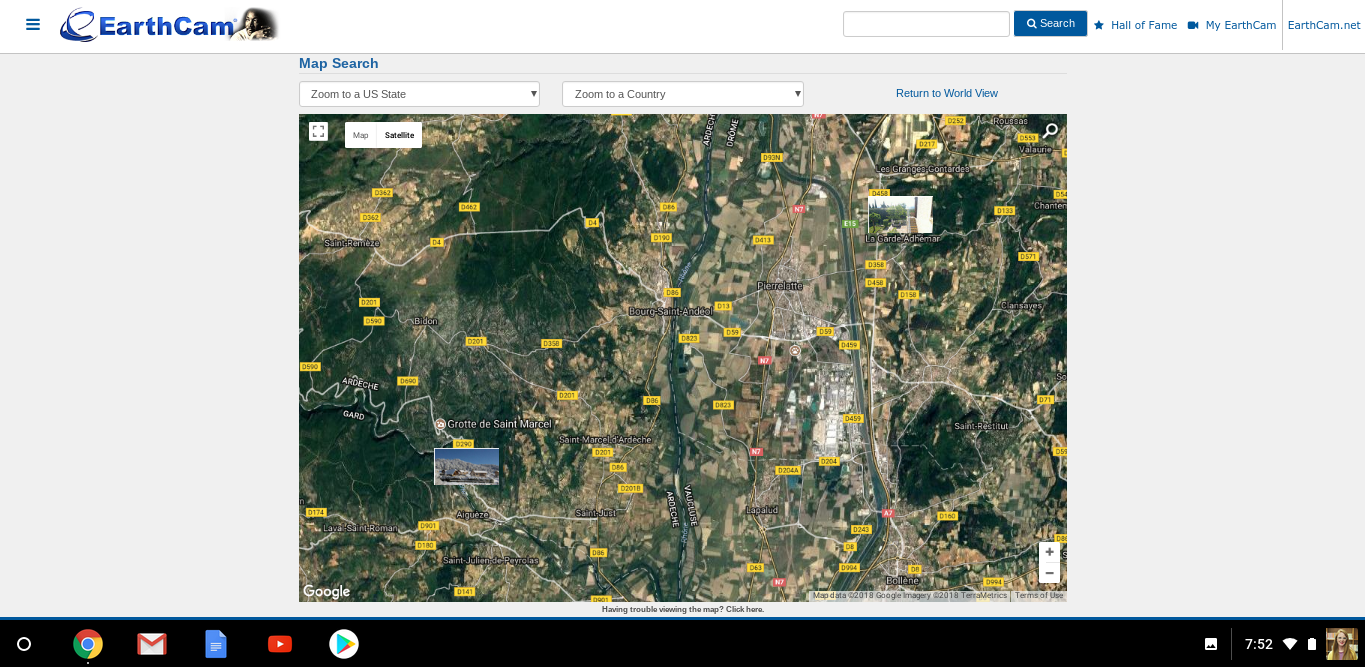Open the magnifier search on the map

pos(1050,130)
